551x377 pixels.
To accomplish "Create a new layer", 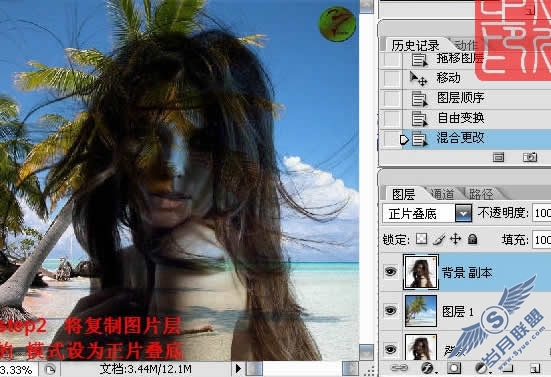I will (535, 368).
